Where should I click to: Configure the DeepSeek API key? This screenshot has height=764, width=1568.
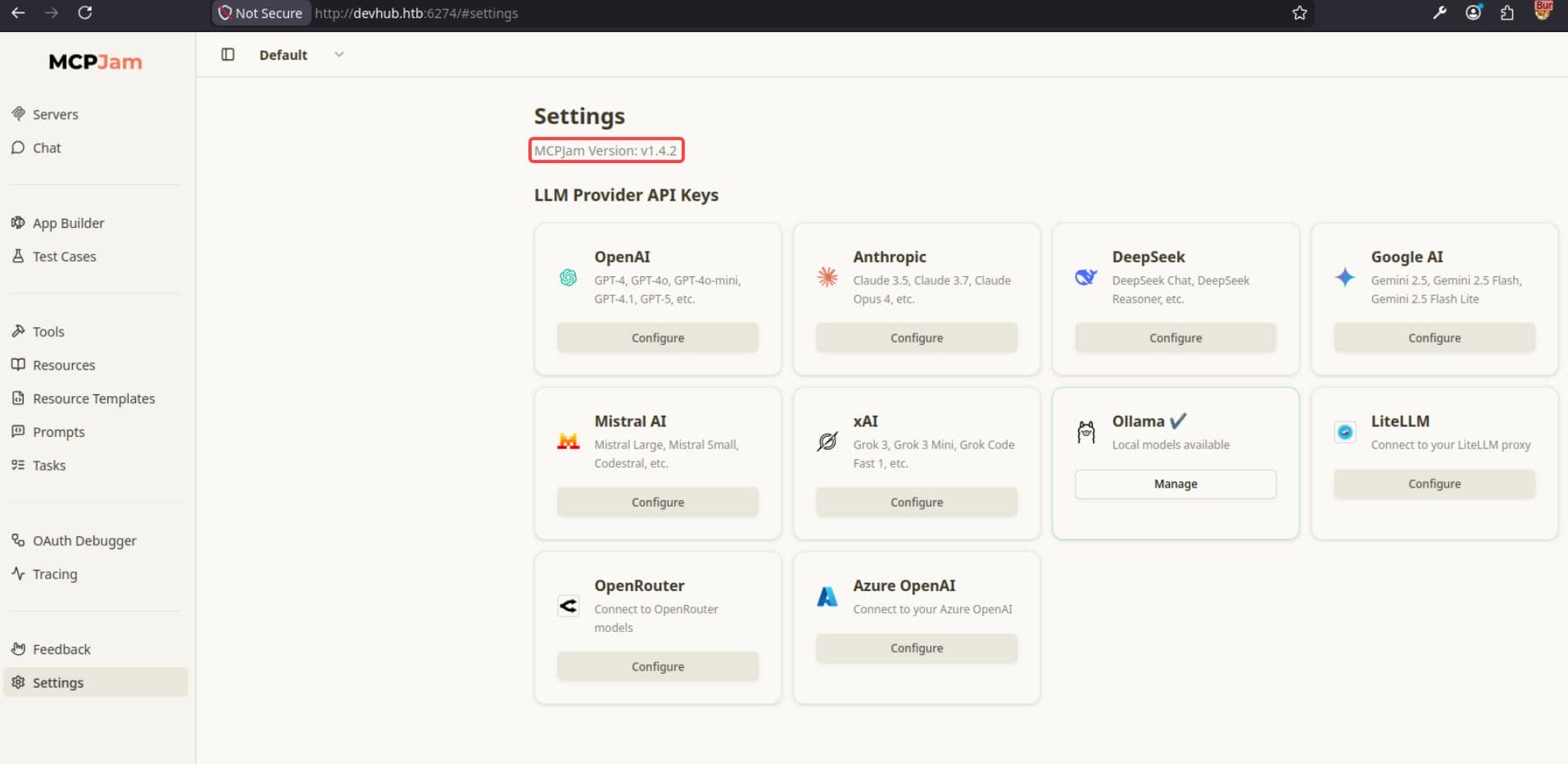click(x=1176, y=338)
